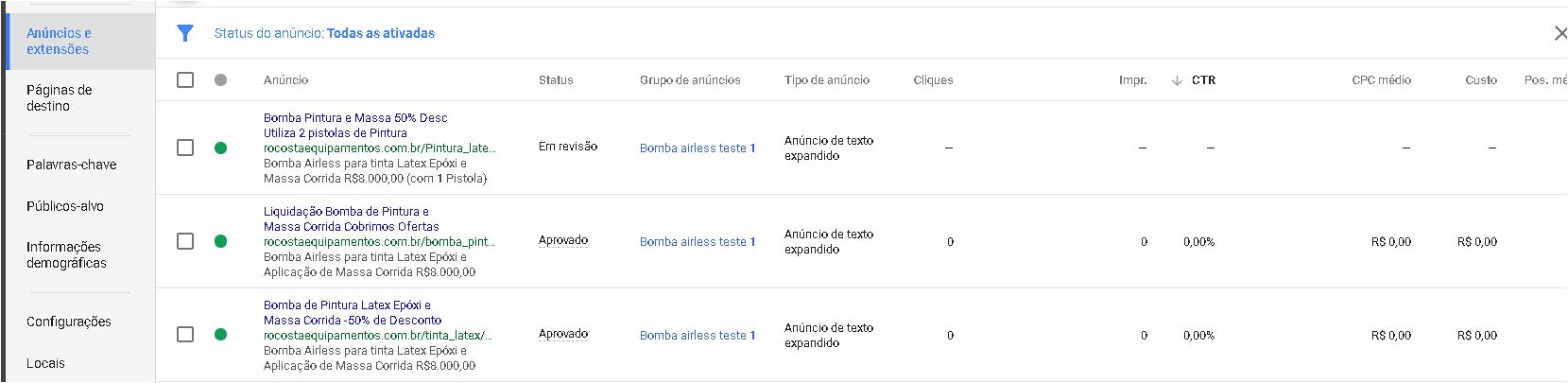Click green status dot of Bomba de Pintura Latex ad
Image resolution: width=1568 pixels, height=383 pixels.
tap(220, 334)
